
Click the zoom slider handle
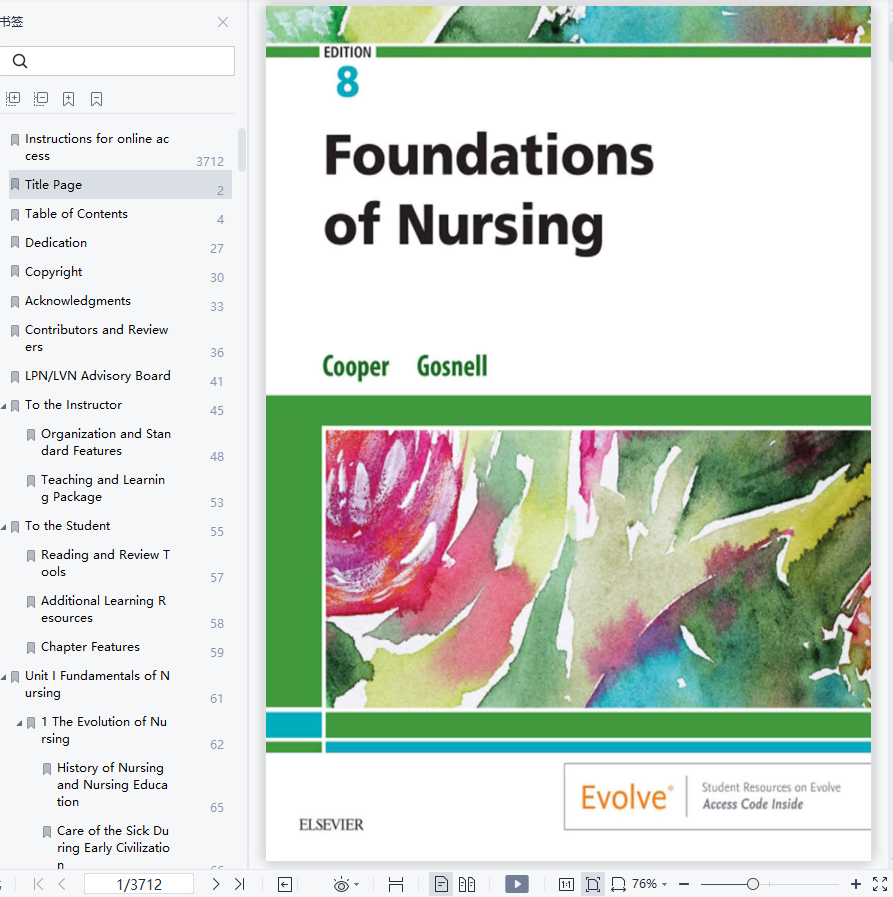tap(753, 884)
